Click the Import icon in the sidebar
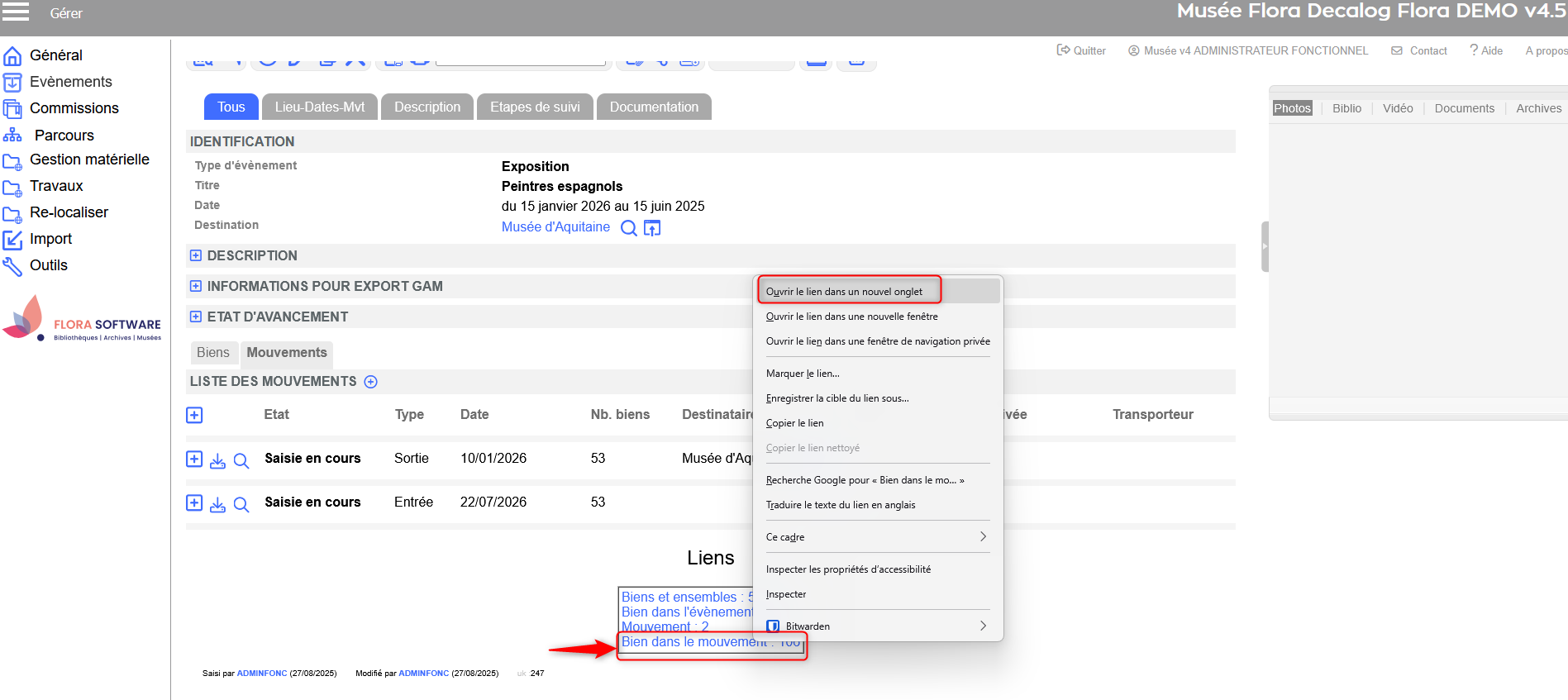Image resolution: width=1568 pixels, height=700 pixels. click(12, 240)
